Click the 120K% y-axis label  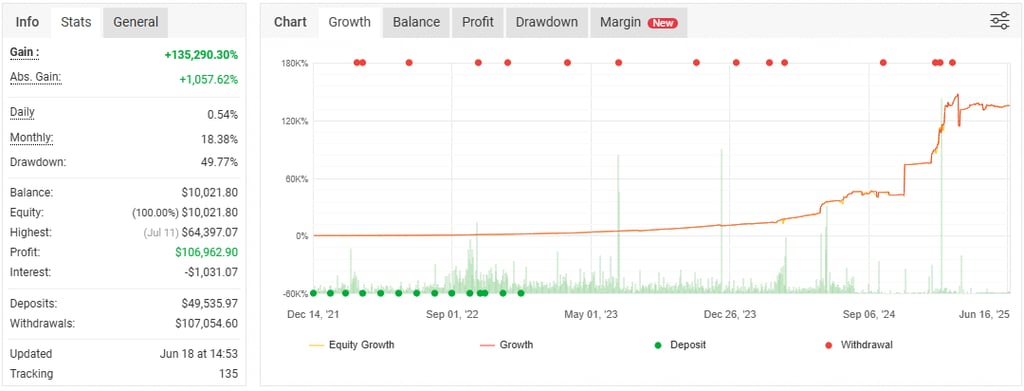point(295,121)
